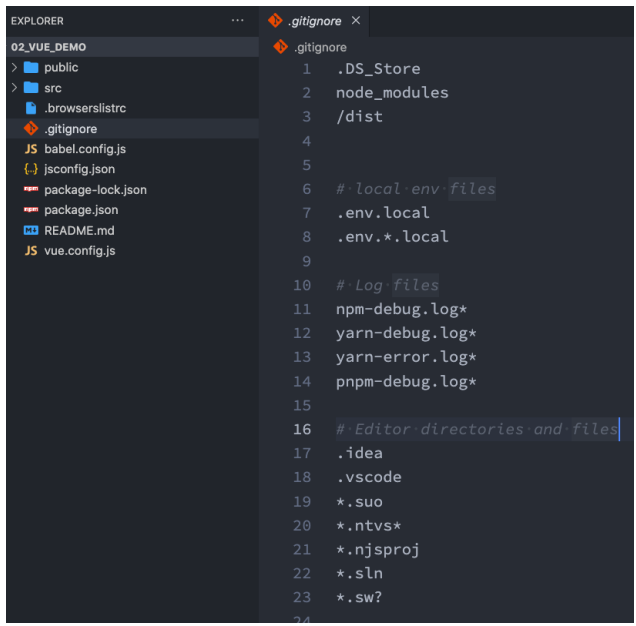Click line number 16 in the gutter
The image size is (636, 626).
(x=301, y=429)
